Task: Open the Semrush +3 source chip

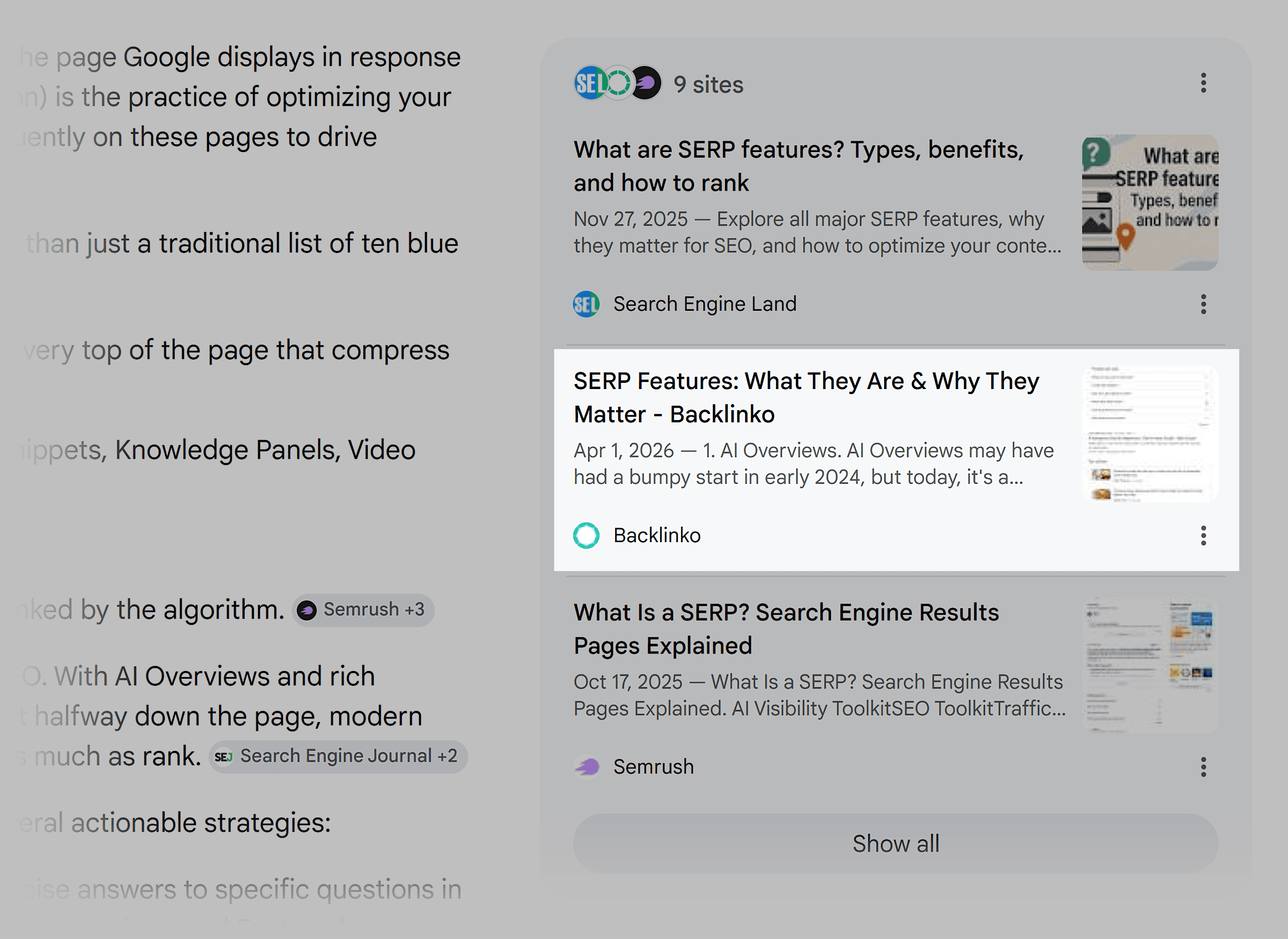Action: [x=363, y=611]
